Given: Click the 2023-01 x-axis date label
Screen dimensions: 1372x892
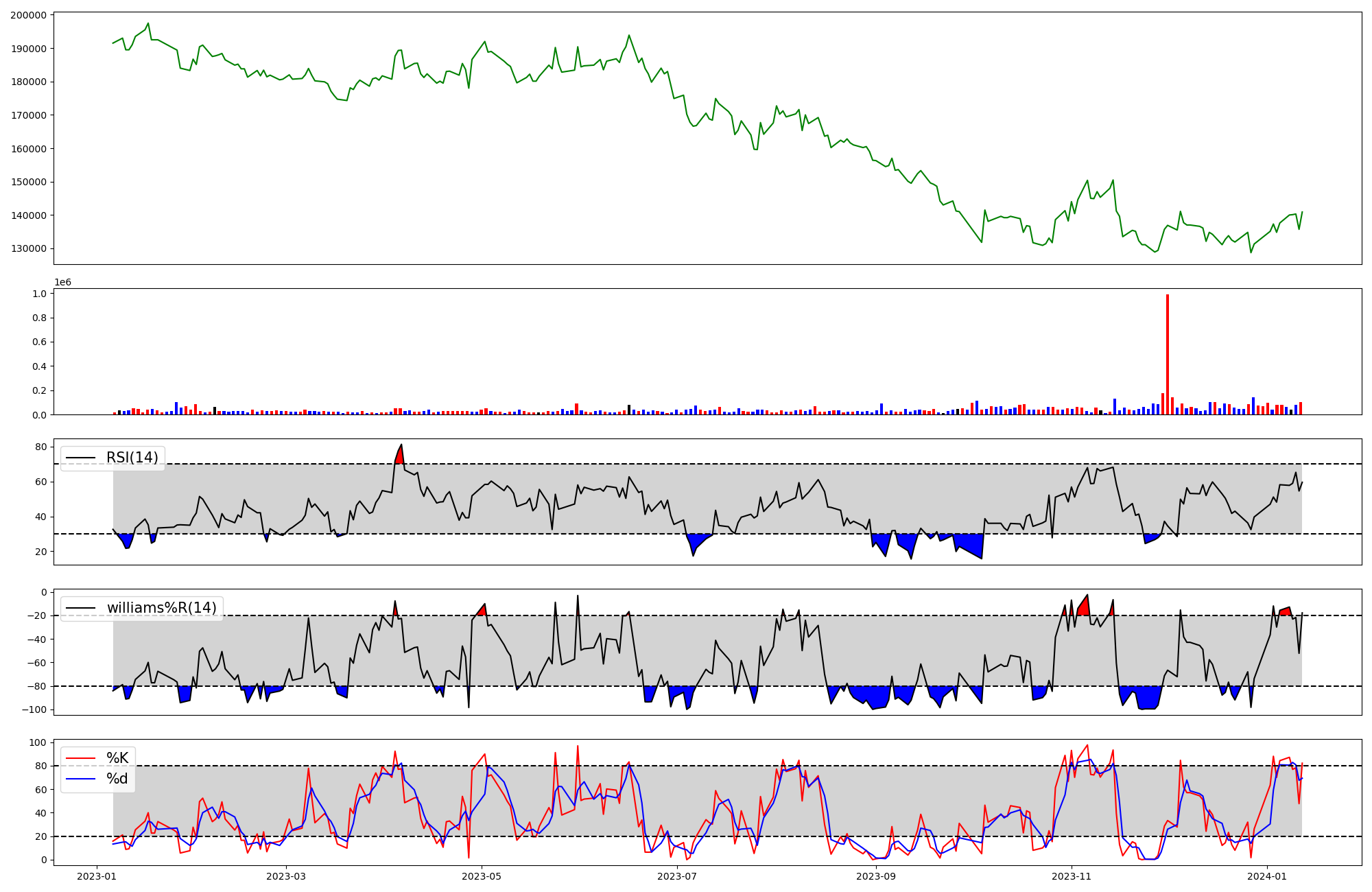Looking at the screenshot, I should click(x=97, y=876).
